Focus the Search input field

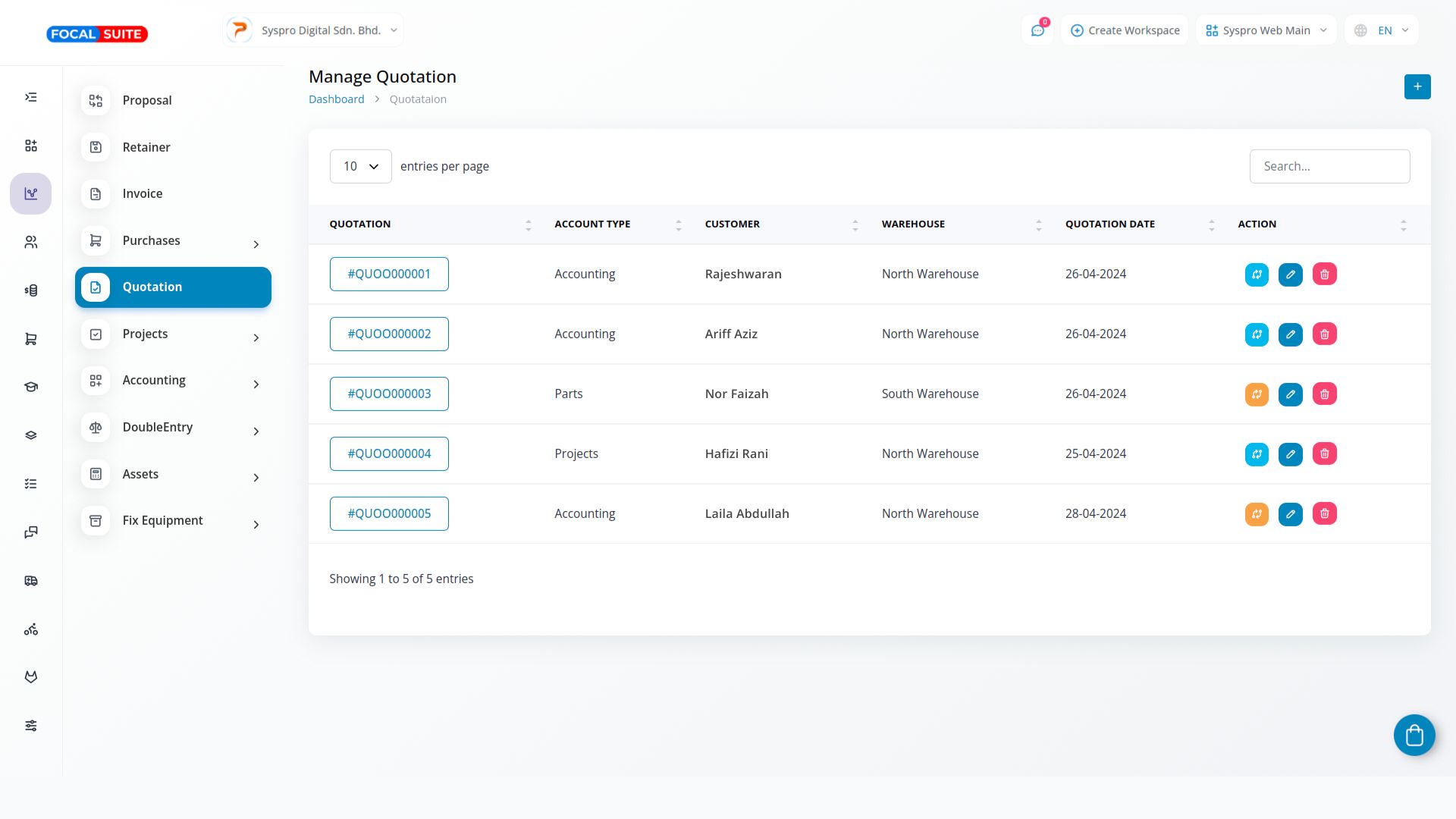click(x=1329, y=166)
